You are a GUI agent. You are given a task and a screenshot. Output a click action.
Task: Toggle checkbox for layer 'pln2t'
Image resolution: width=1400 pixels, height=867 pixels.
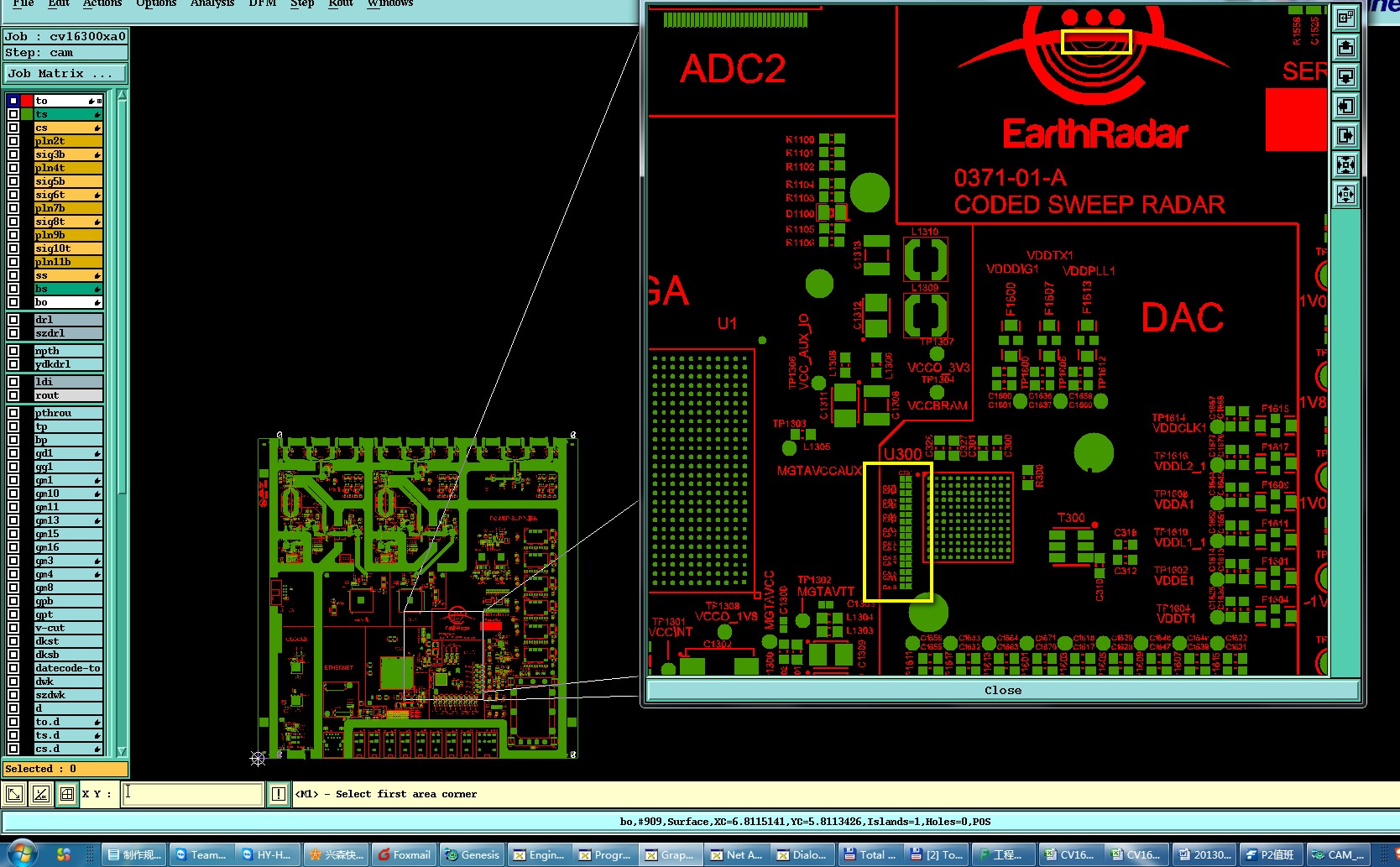(x=13, y=141)
